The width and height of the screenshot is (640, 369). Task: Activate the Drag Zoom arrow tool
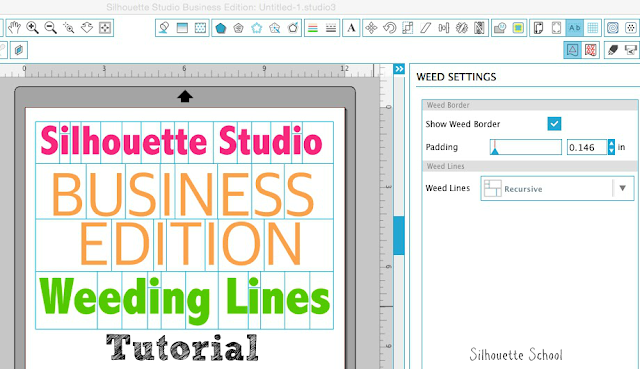pyautogui.click(x=87, y=28)
